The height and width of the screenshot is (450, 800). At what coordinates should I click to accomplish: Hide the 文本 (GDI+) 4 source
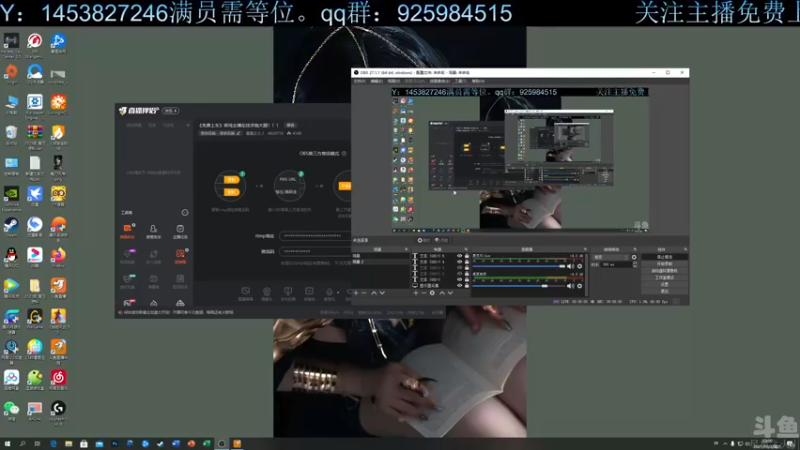(x=459, y=262)
